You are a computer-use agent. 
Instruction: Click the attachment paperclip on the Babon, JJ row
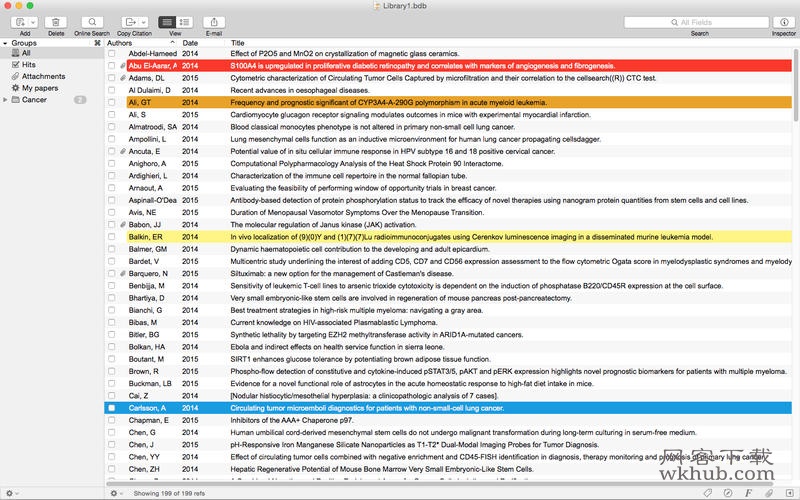(123, 224)
